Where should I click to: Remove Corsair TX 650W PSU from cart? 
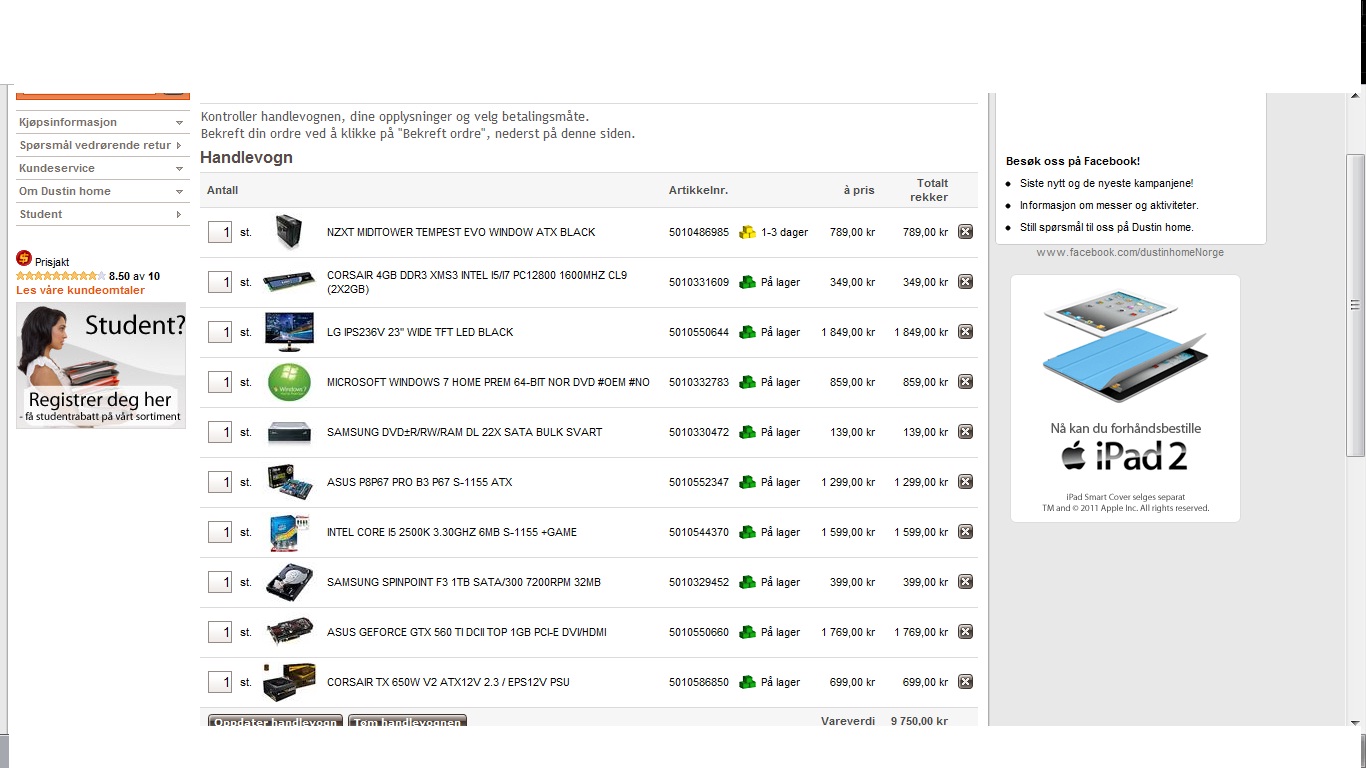(965, 682)
